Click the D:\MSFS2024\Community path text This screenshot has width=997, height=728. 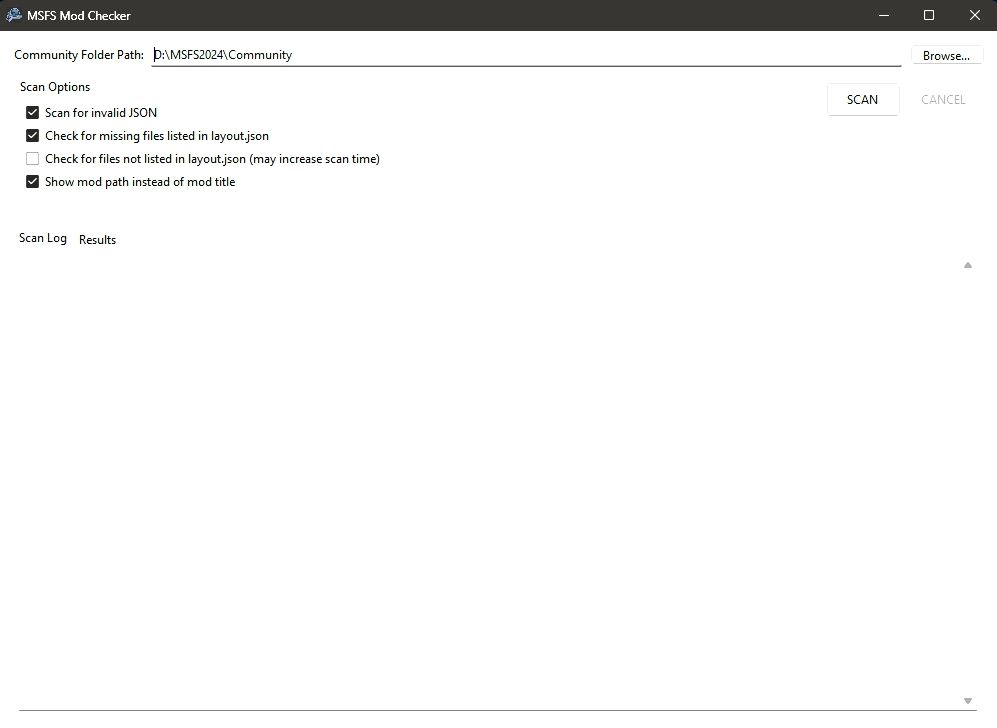click(x=222, y=55)
